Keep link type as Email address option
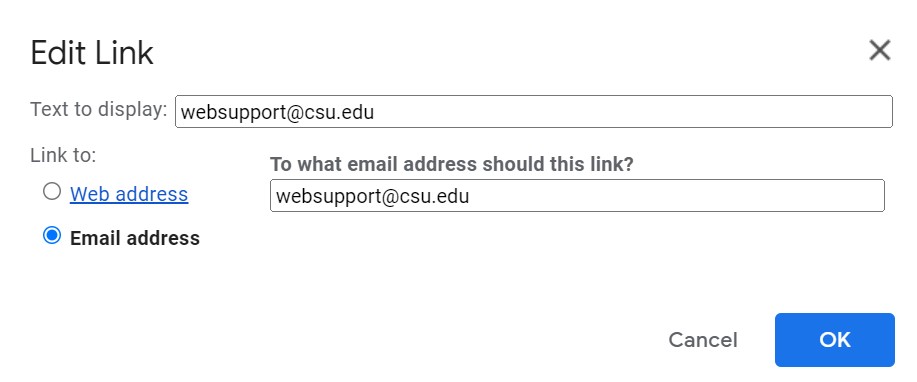This screenshot has height=382, width=917. point(52,236)
